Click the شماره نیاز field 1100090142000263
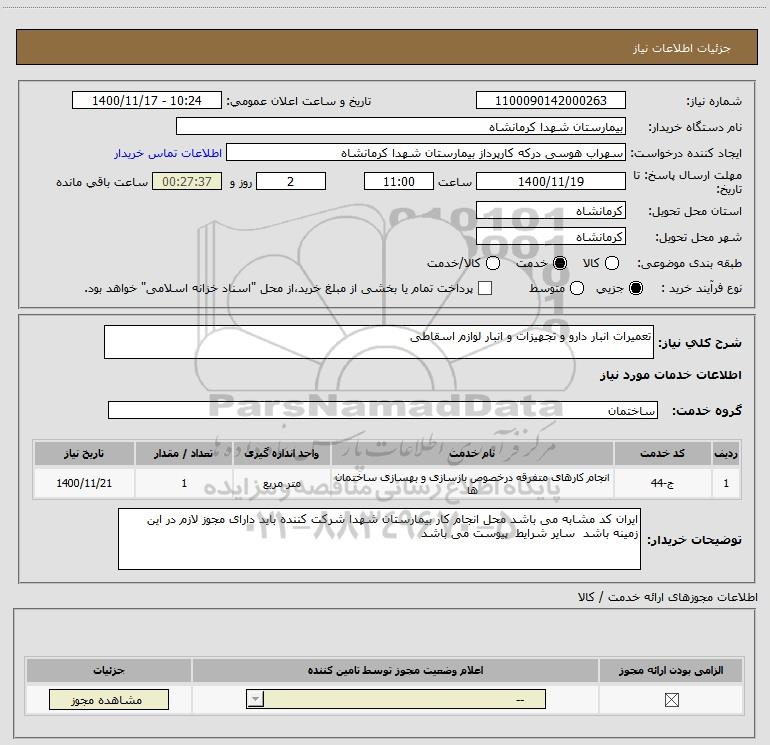This screenshot has width=770, height=745. click(x=550, y=100)
